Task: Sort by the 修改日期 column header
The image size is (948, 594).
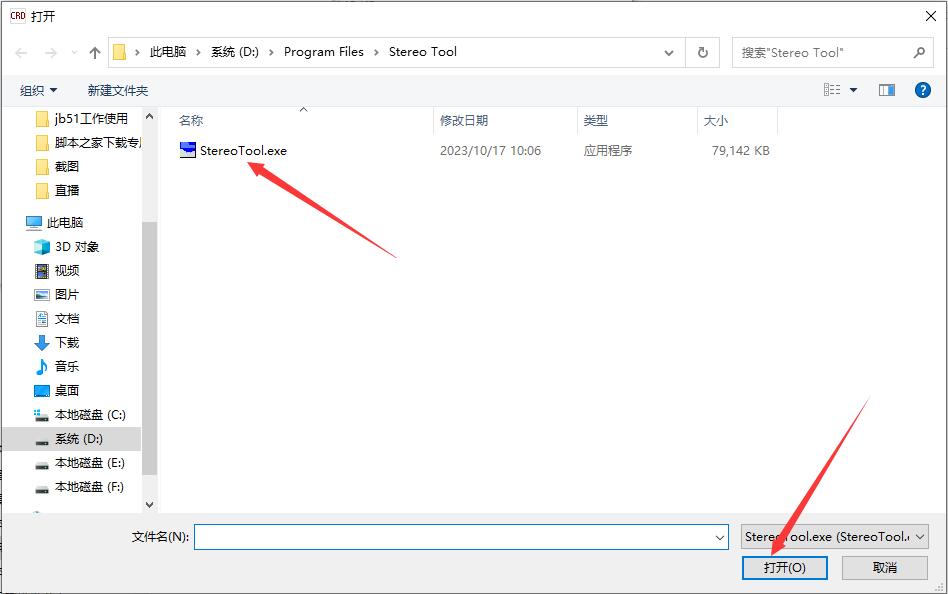Action: (464, 120)
